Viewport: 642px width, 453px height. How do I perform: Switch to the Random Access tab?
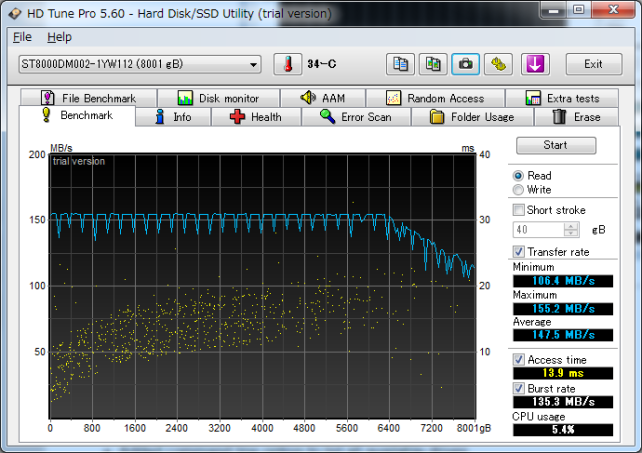(x=434, y=98)
